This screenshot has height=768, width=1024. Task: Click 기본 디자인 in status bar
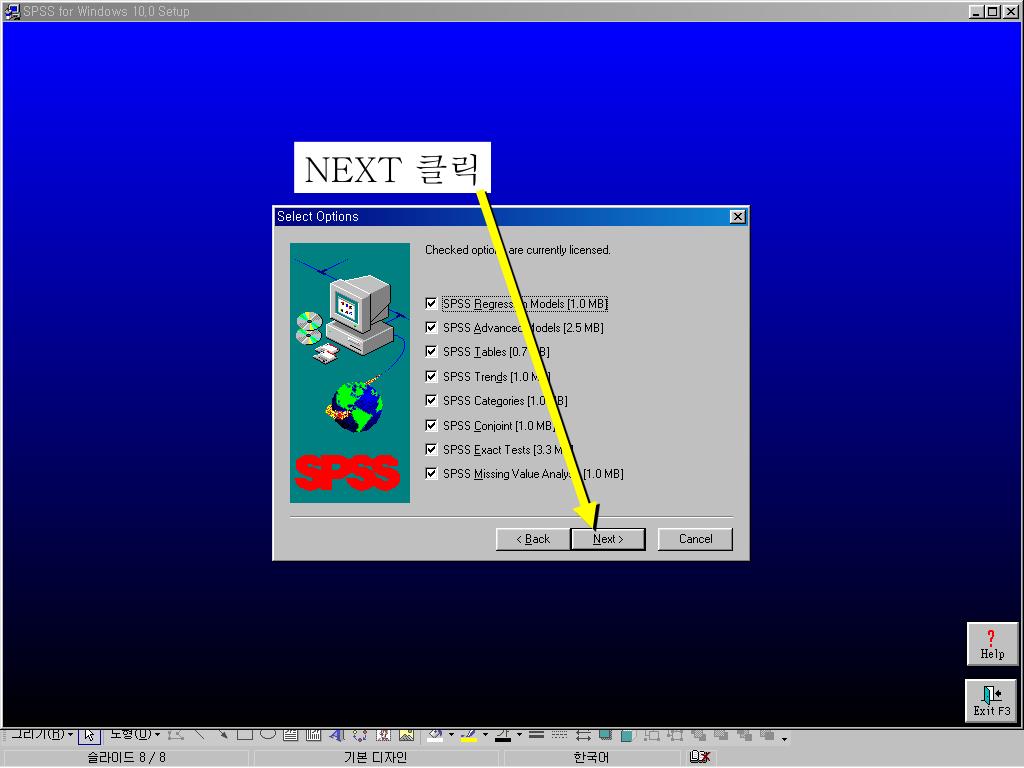[376, 758]
